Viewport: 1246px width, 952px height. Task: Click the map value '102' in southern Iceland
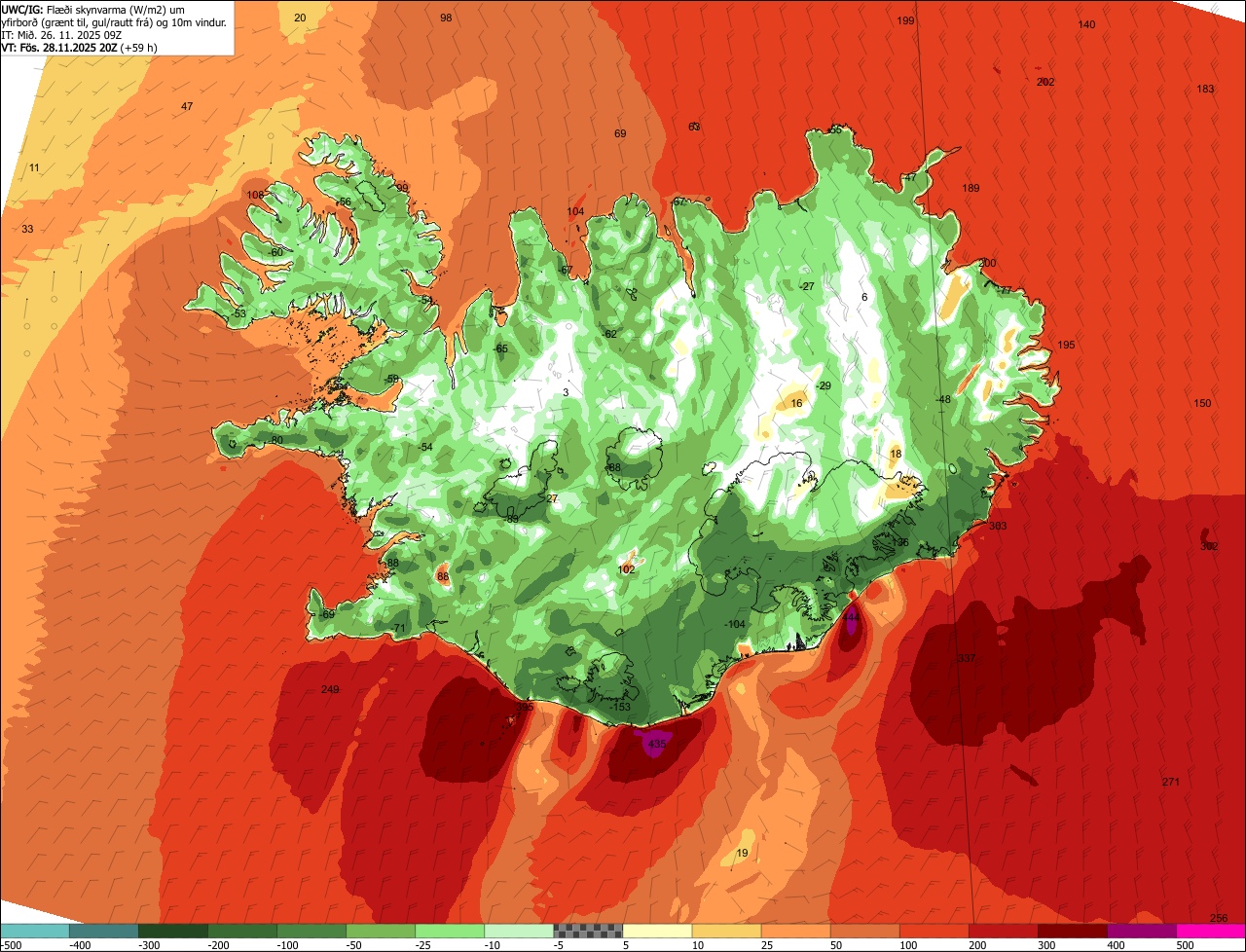click(627, 568)
